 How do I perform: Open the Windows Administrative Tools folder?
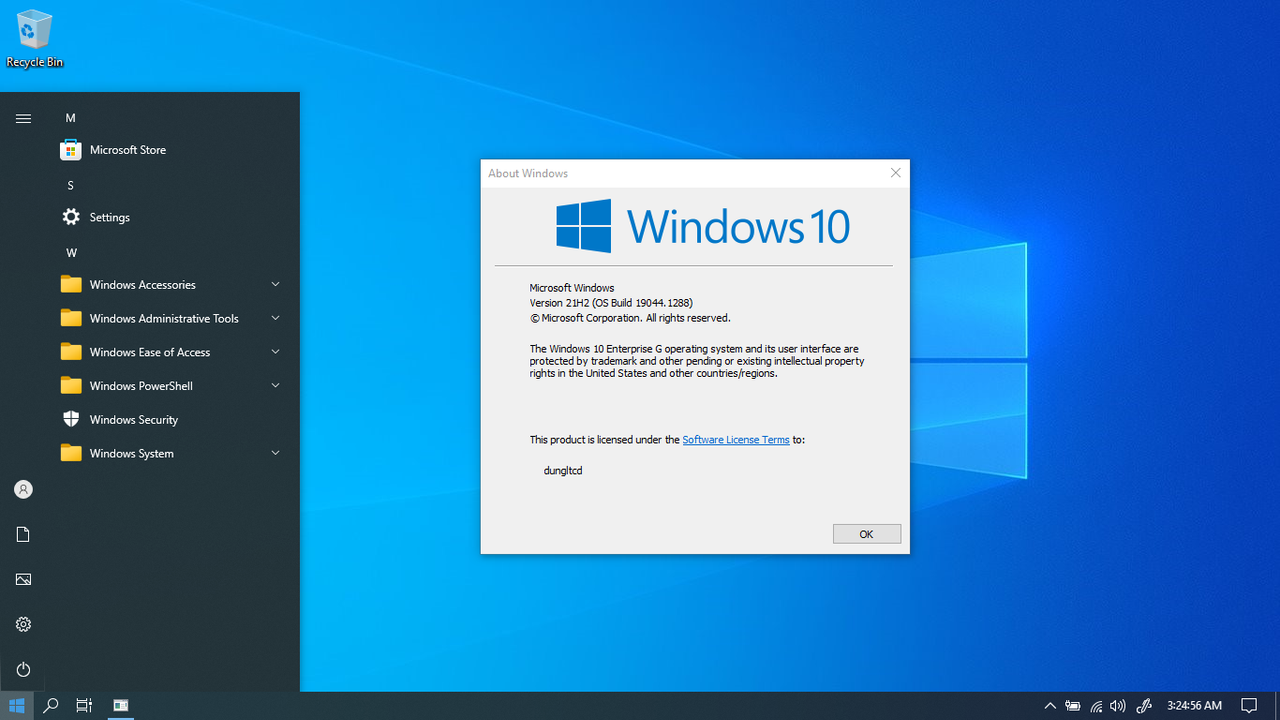tap(170, 318)
